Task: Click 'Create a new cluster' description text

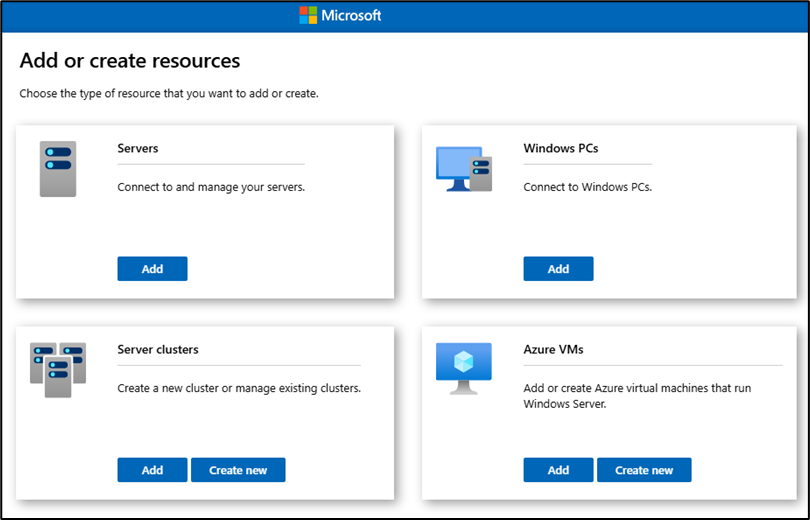Action: click(238, 388)
